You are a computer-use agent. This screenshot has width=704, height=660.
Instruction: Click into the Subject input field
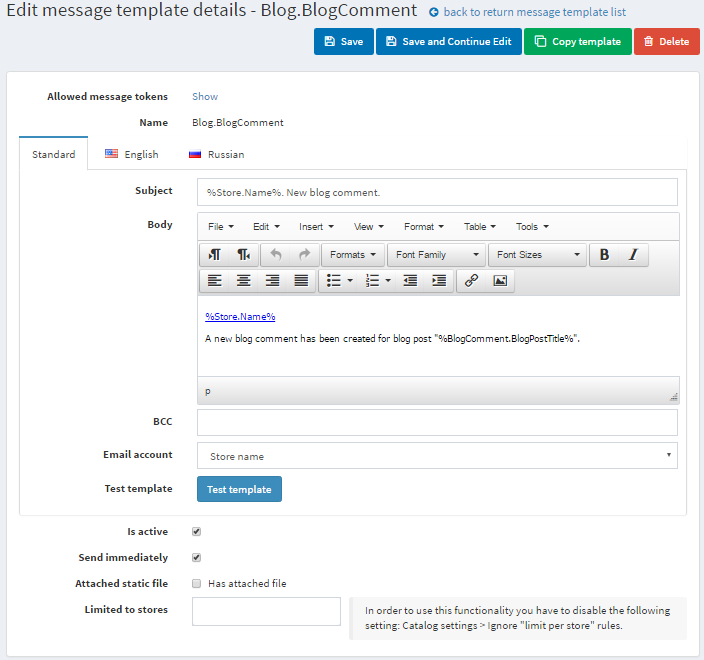click(x=437, y=192)
